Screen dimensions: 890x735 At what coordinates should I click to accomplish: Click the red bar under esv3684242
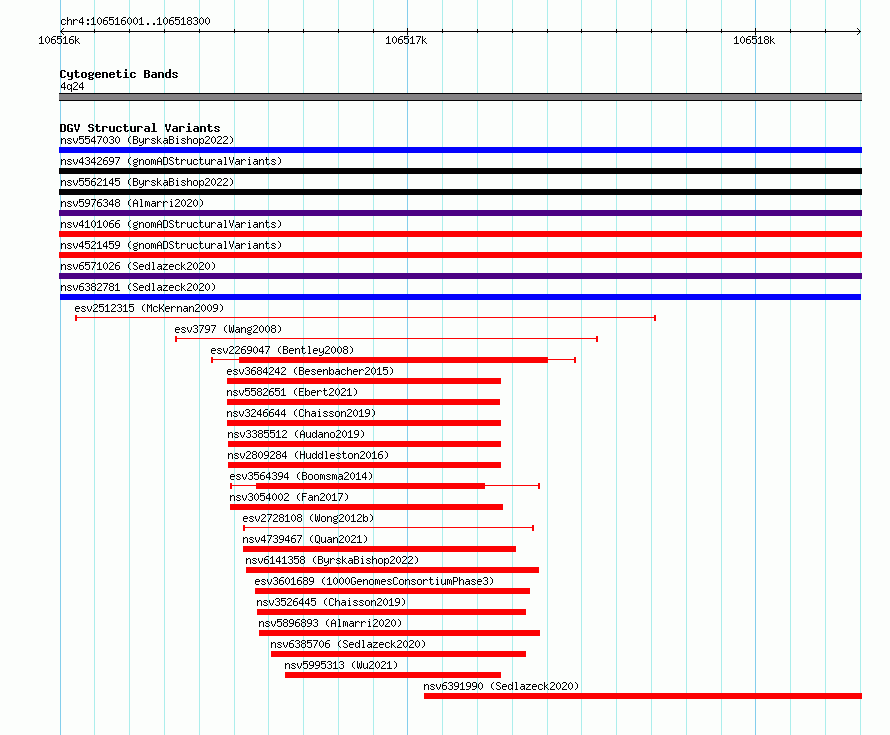click(x=364, y=381)
